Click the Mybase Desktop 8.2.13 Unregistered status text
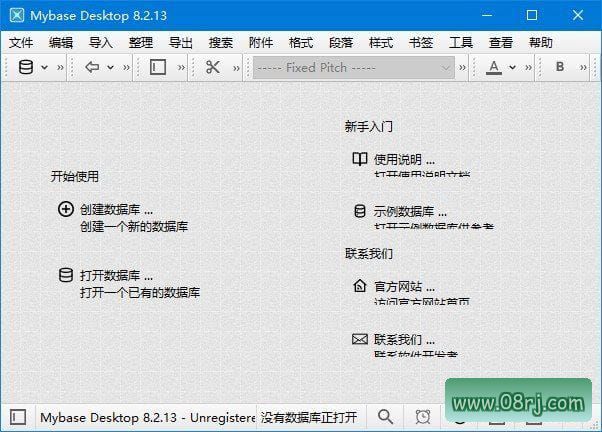 click(x=147, y=417)
